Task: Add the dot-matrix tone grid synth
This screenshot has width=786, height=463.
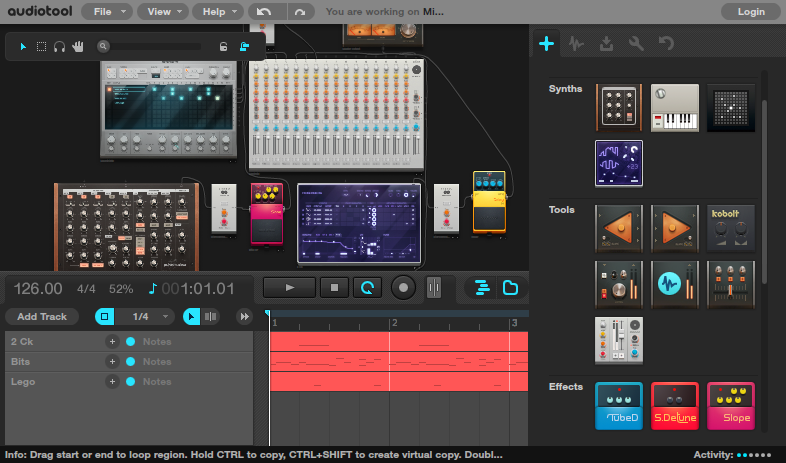Action: click(731, 108)
